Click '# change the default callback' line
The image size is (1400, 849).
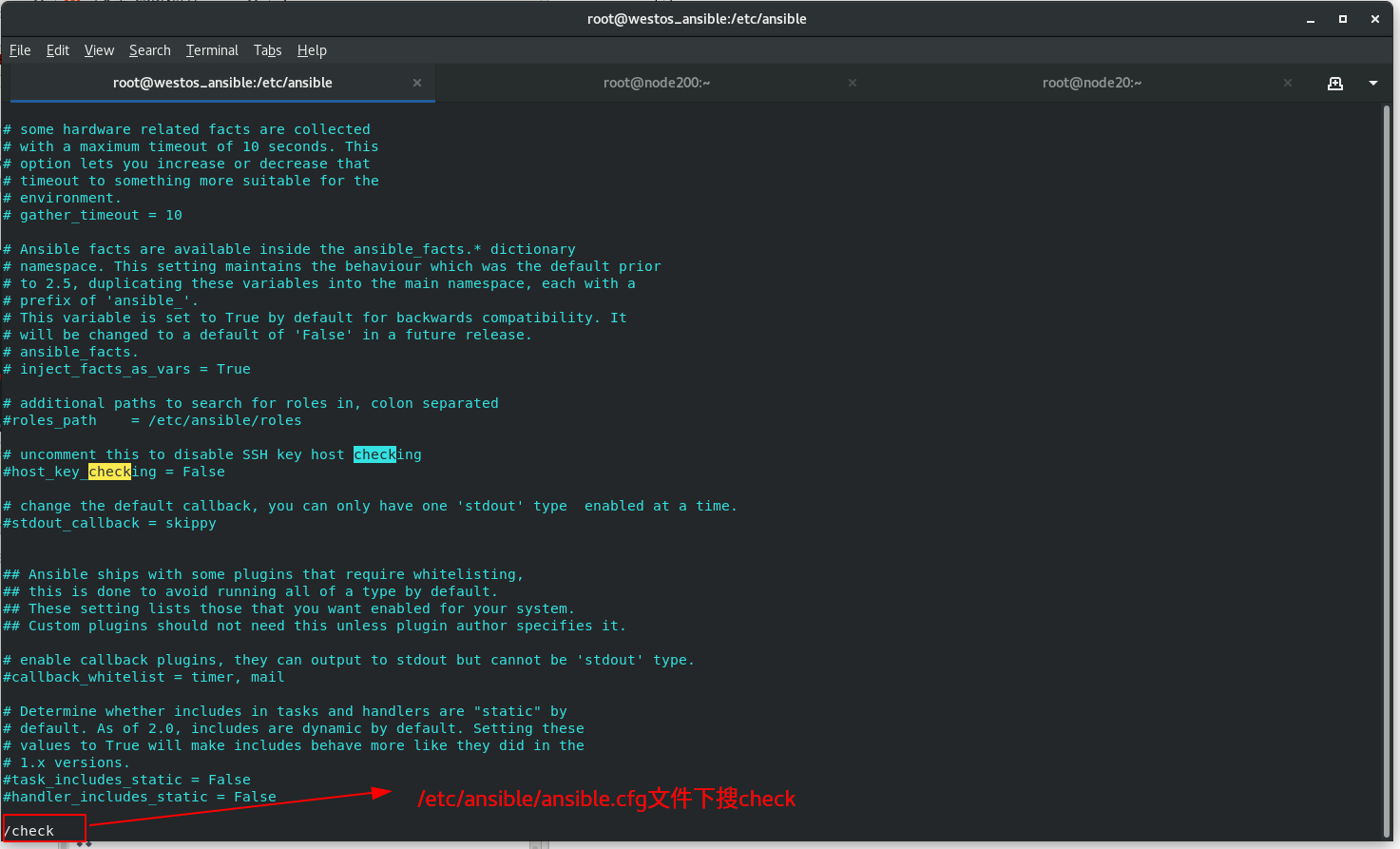tap(371, 506)
